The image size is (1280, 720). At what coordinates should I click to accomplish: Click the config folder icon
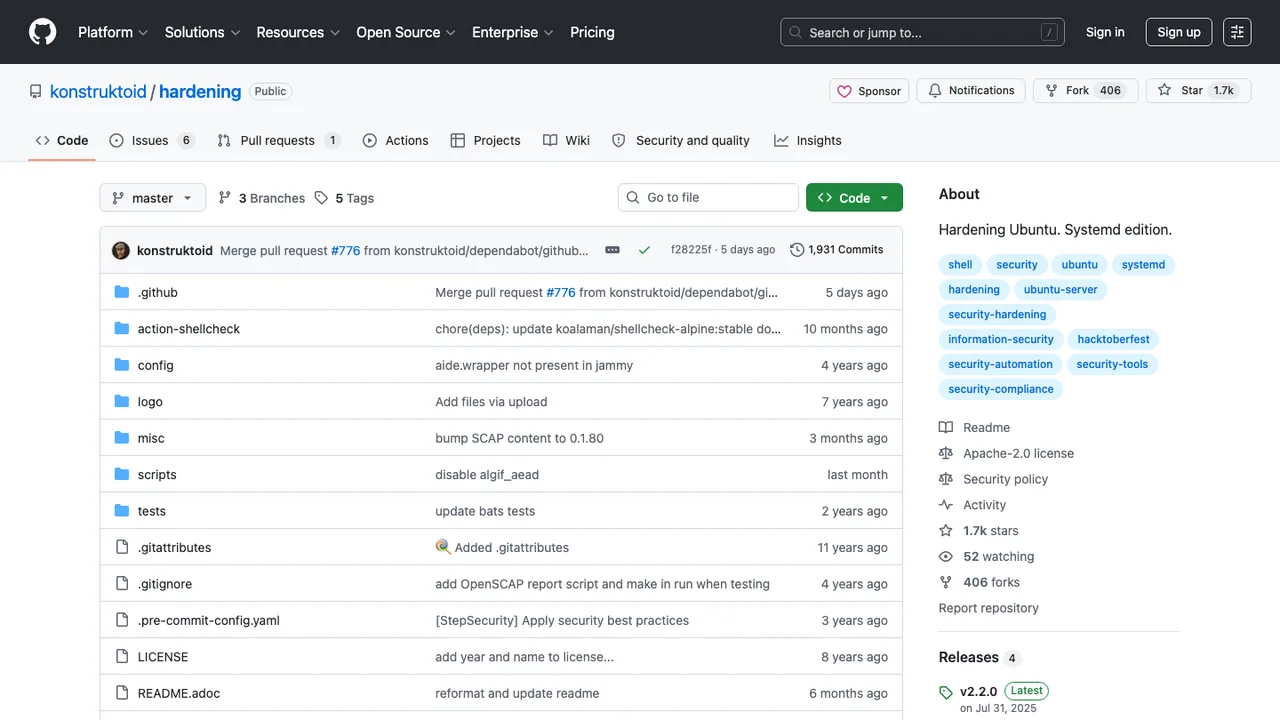pyautogui.click(x=122, y=365)
